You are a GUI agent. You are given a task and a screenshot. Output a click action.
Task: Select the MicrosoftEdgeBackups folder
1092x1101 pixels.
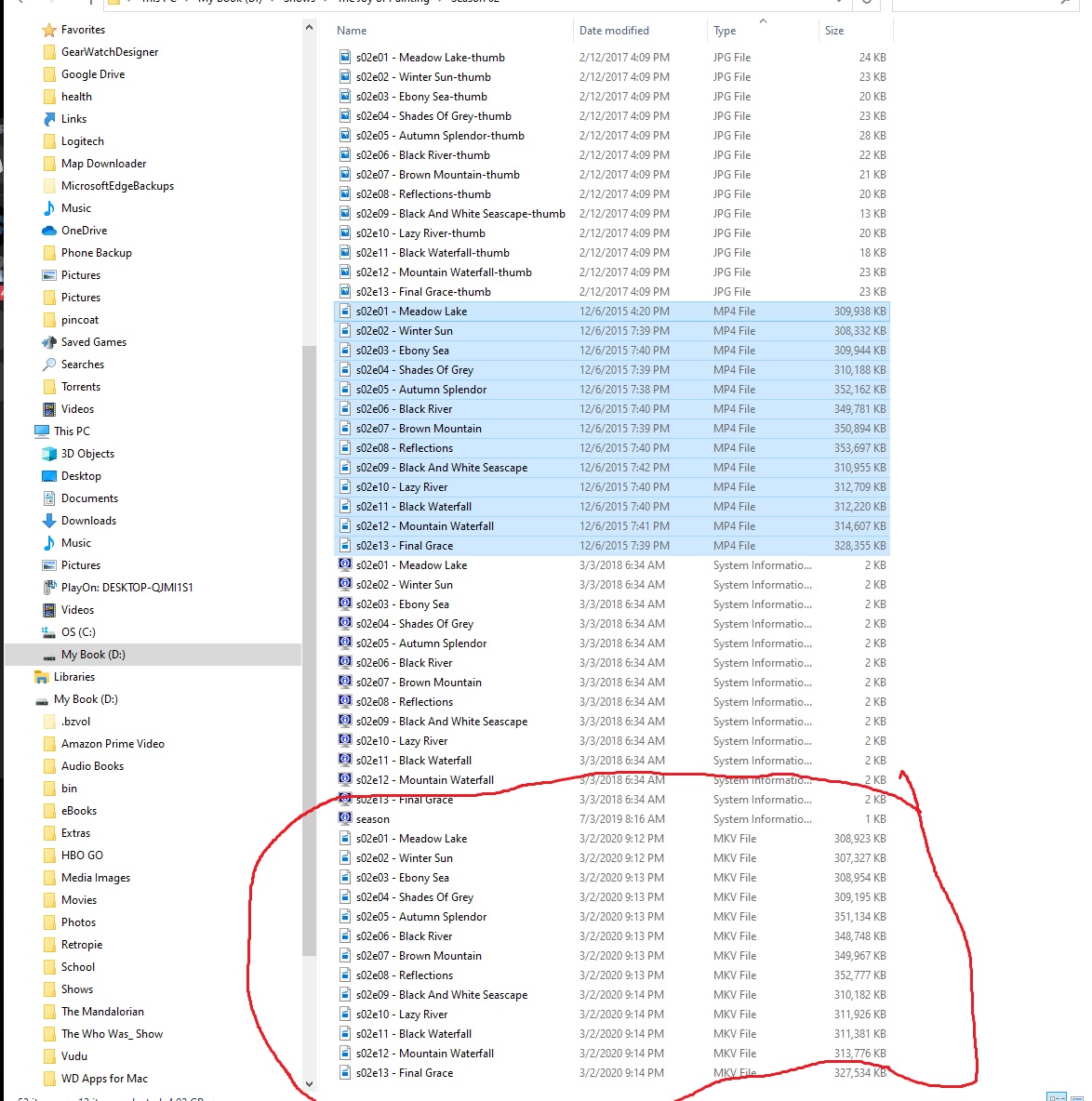click(x=117, y=186)
